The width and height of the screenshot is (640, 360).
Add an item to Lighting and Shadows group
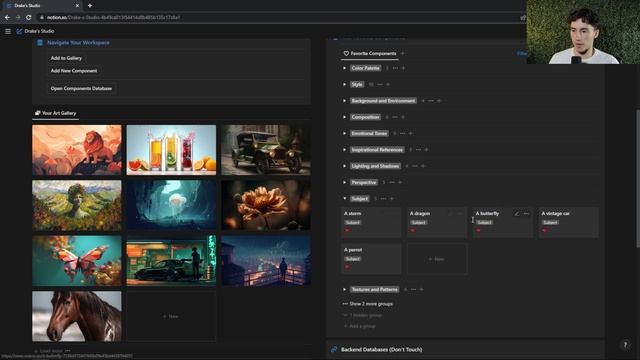(423, 166)
